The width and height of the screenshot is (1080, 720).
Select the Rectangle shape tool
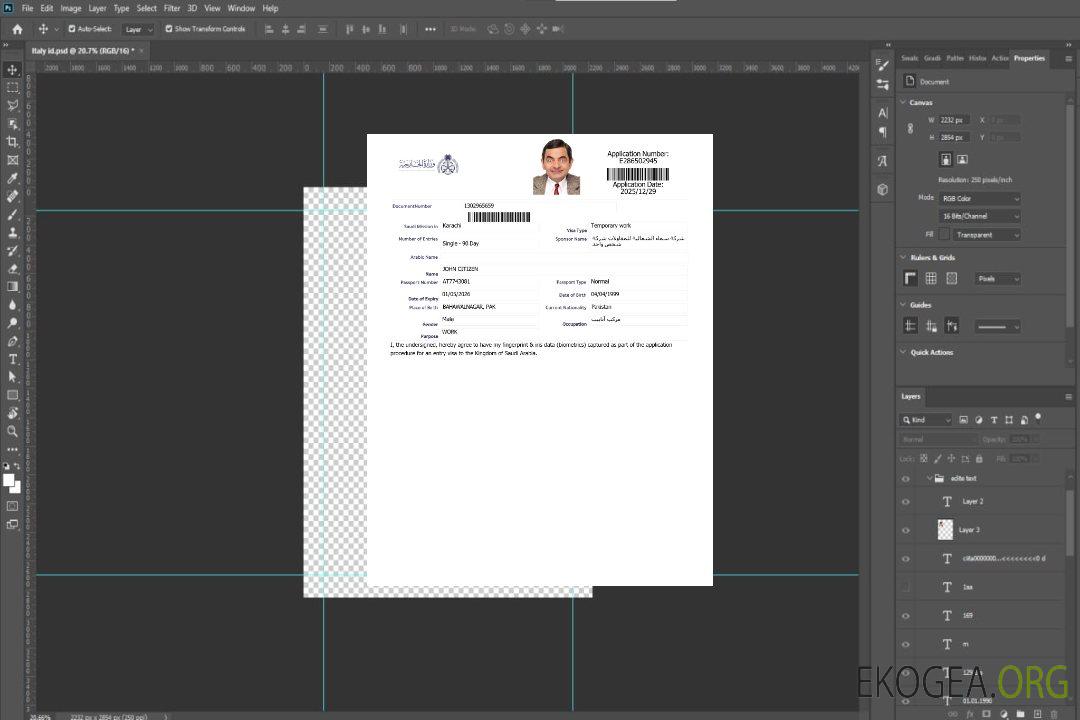pyautogui.click(x=12, y=395)
